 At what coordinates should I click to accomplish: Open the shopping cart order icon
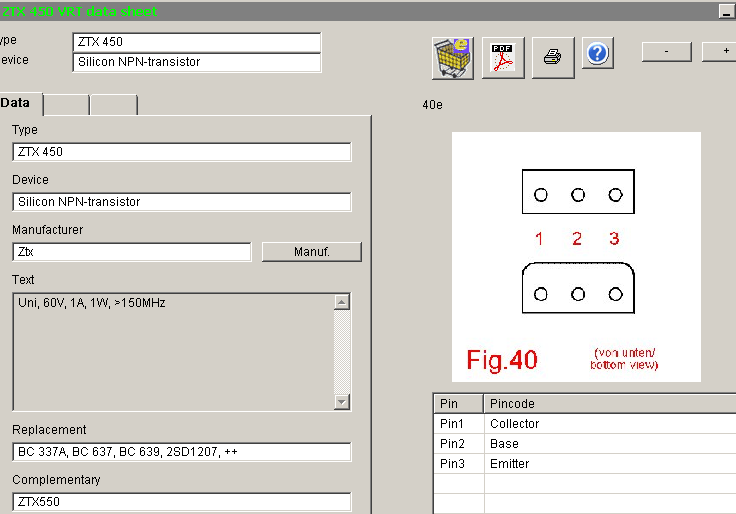pos(452,58)
